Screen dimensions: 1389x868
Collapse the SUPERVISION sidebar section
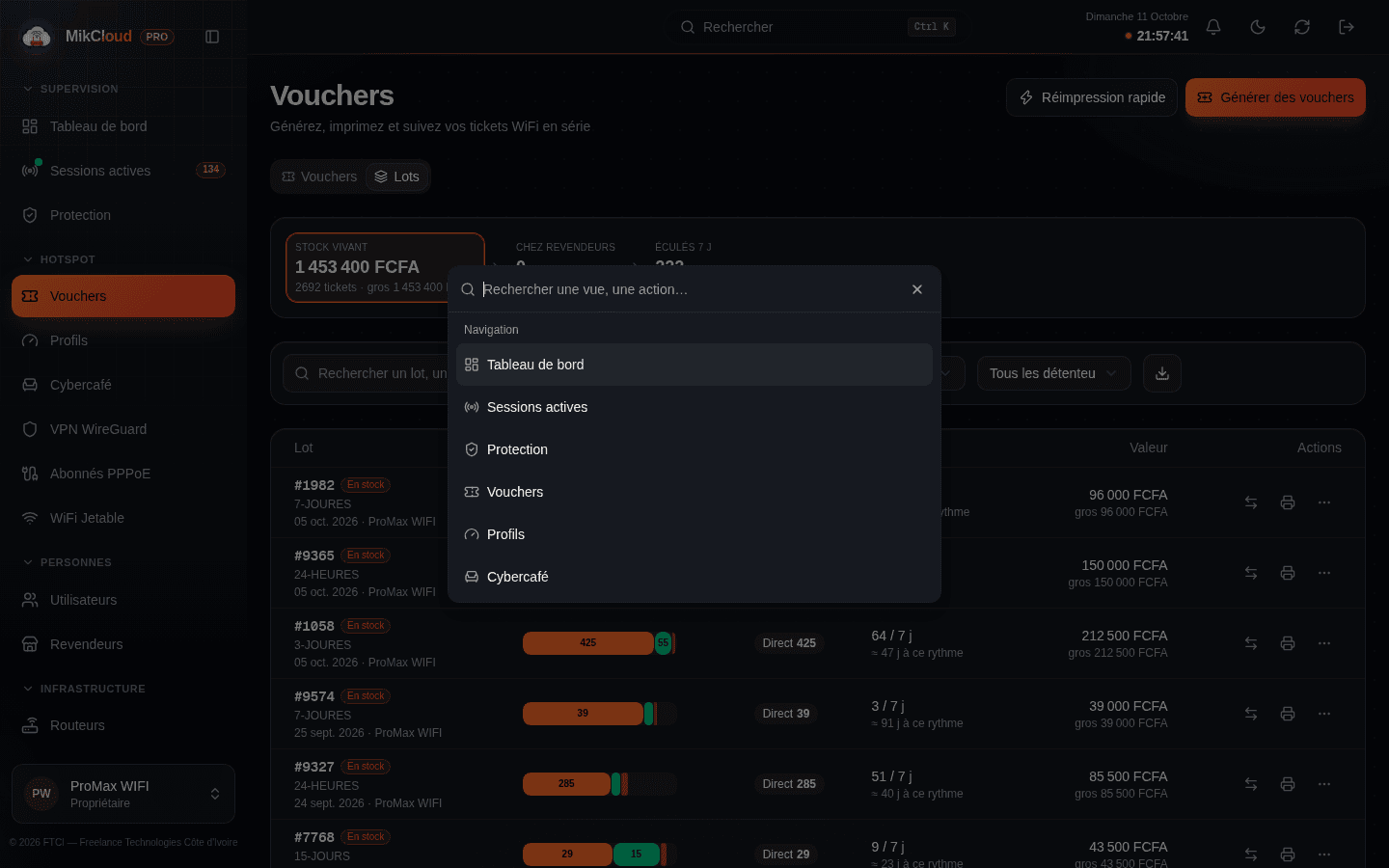[70, 89]
